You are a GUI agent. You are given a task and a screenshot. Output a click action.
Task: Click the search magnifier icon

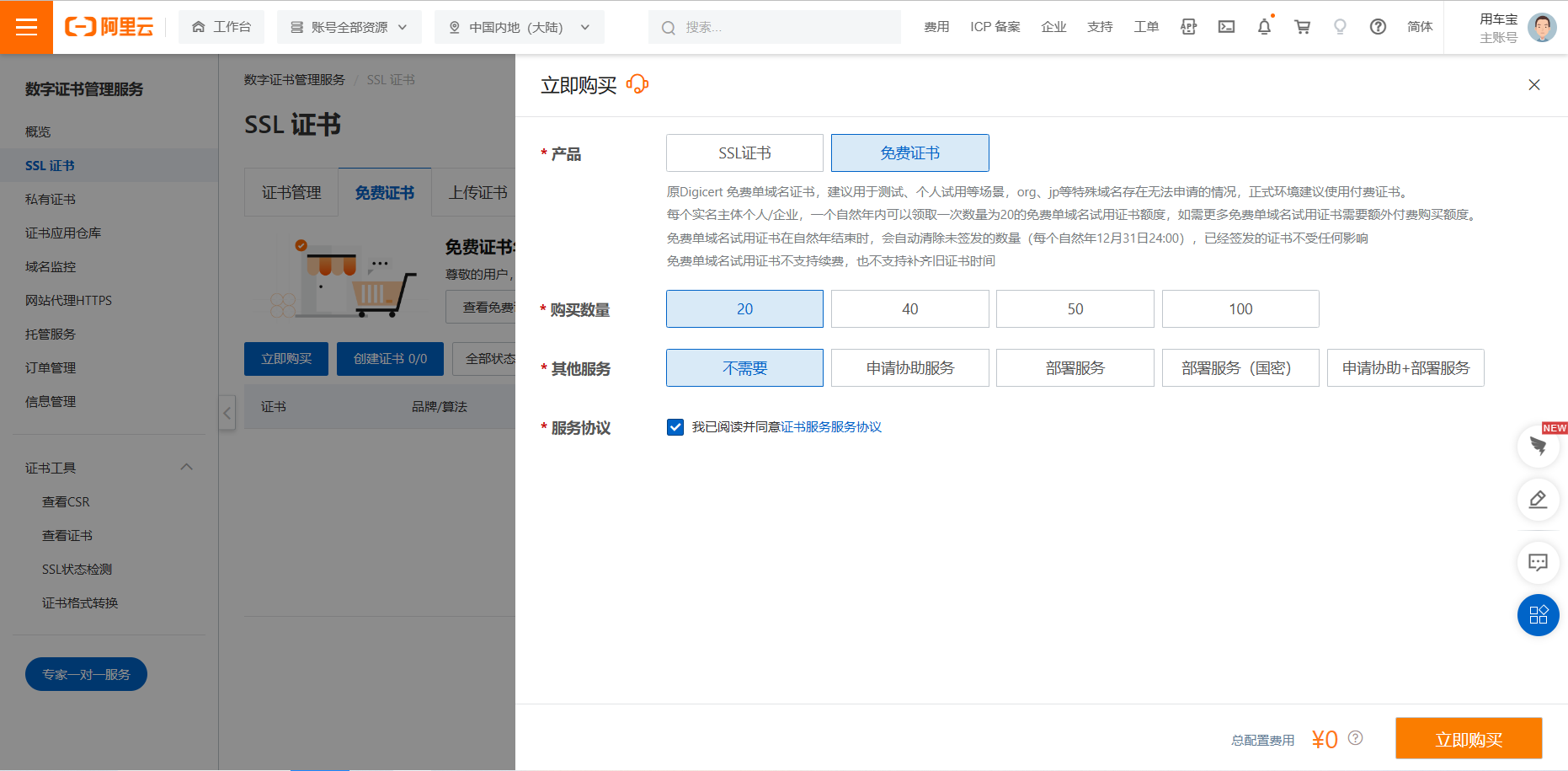669,28
